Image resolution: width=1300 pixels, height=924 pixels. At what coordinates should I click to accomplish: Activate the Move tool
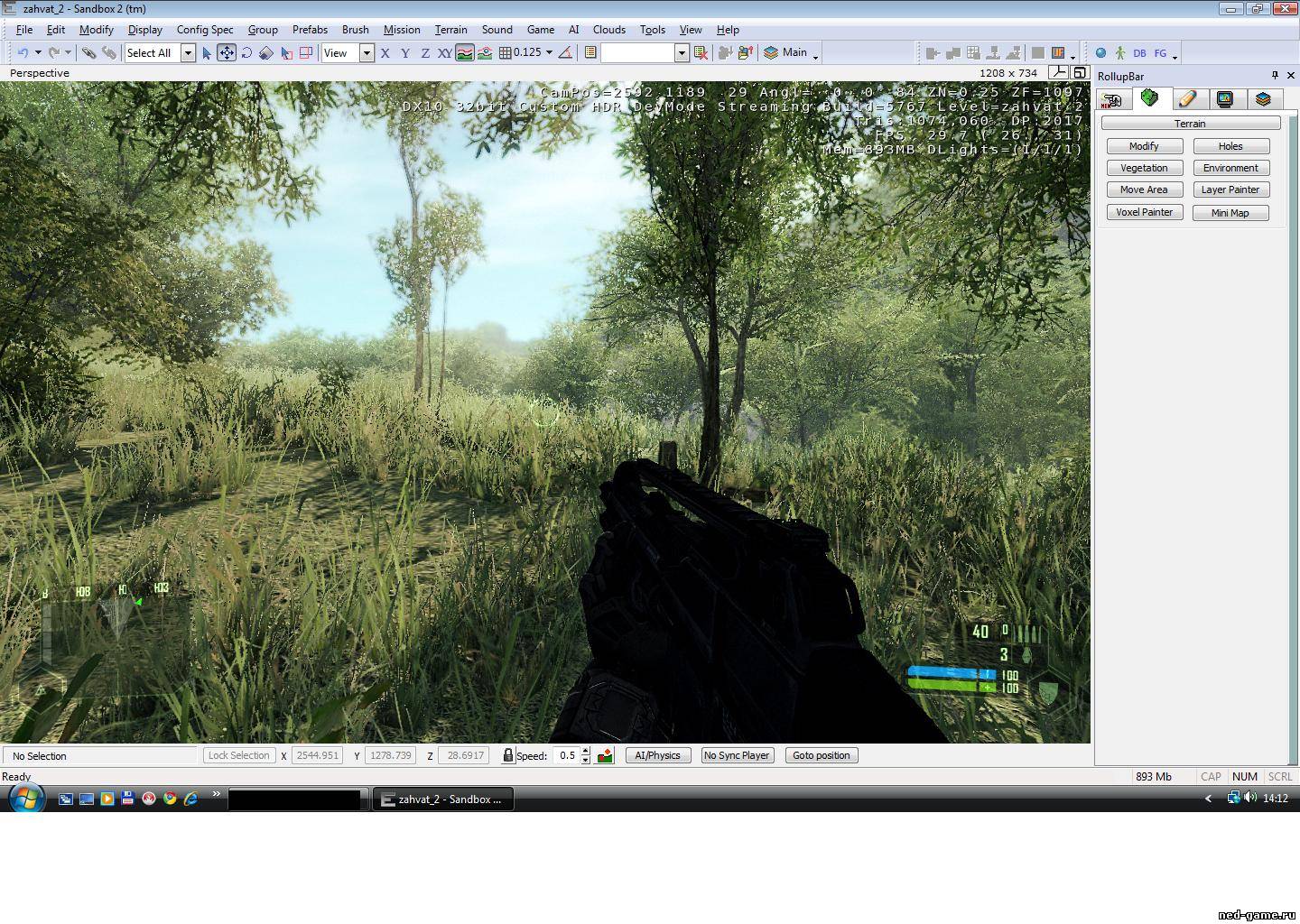tap(227, 53)
